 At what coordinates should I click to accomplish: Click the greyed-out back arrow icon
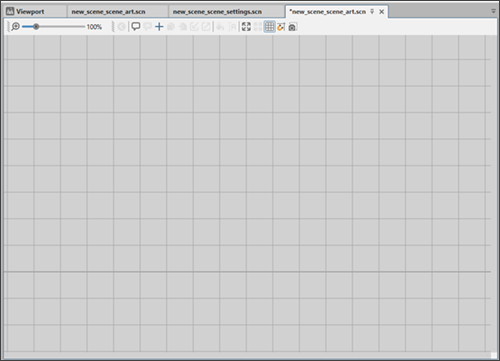(122, 27)
